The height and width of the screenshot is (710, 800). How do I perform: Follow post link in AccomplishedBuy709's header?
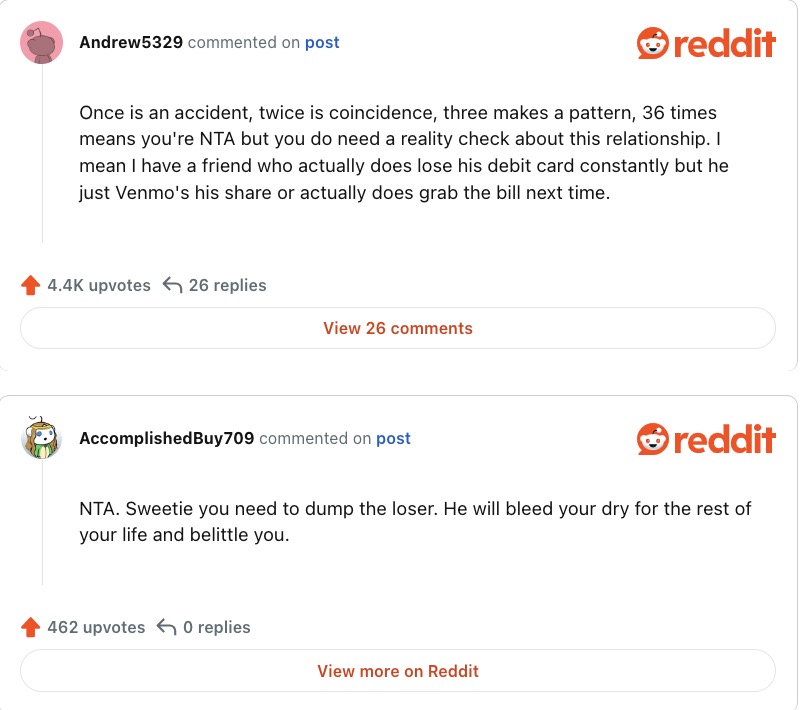click(x=393, y=438)
